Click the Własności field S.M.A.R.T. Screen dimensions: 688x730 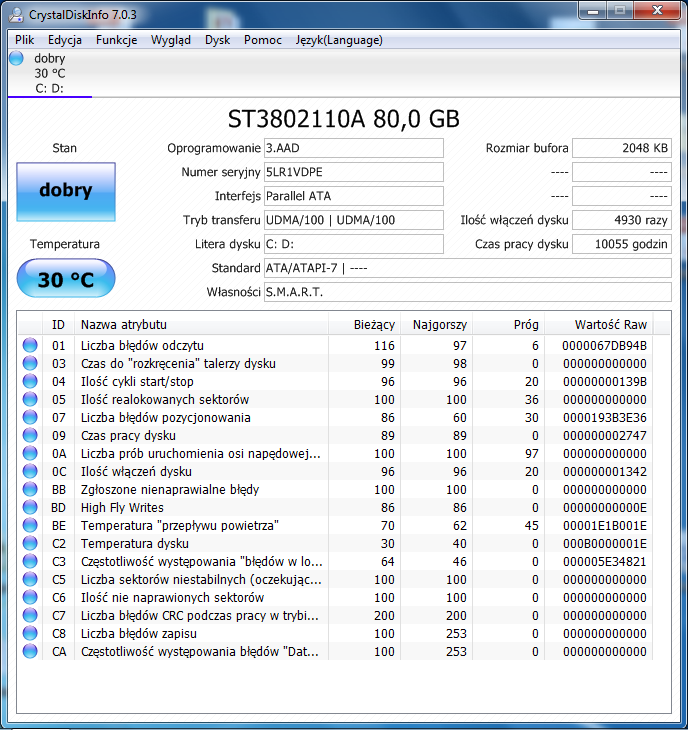[468, 292]
